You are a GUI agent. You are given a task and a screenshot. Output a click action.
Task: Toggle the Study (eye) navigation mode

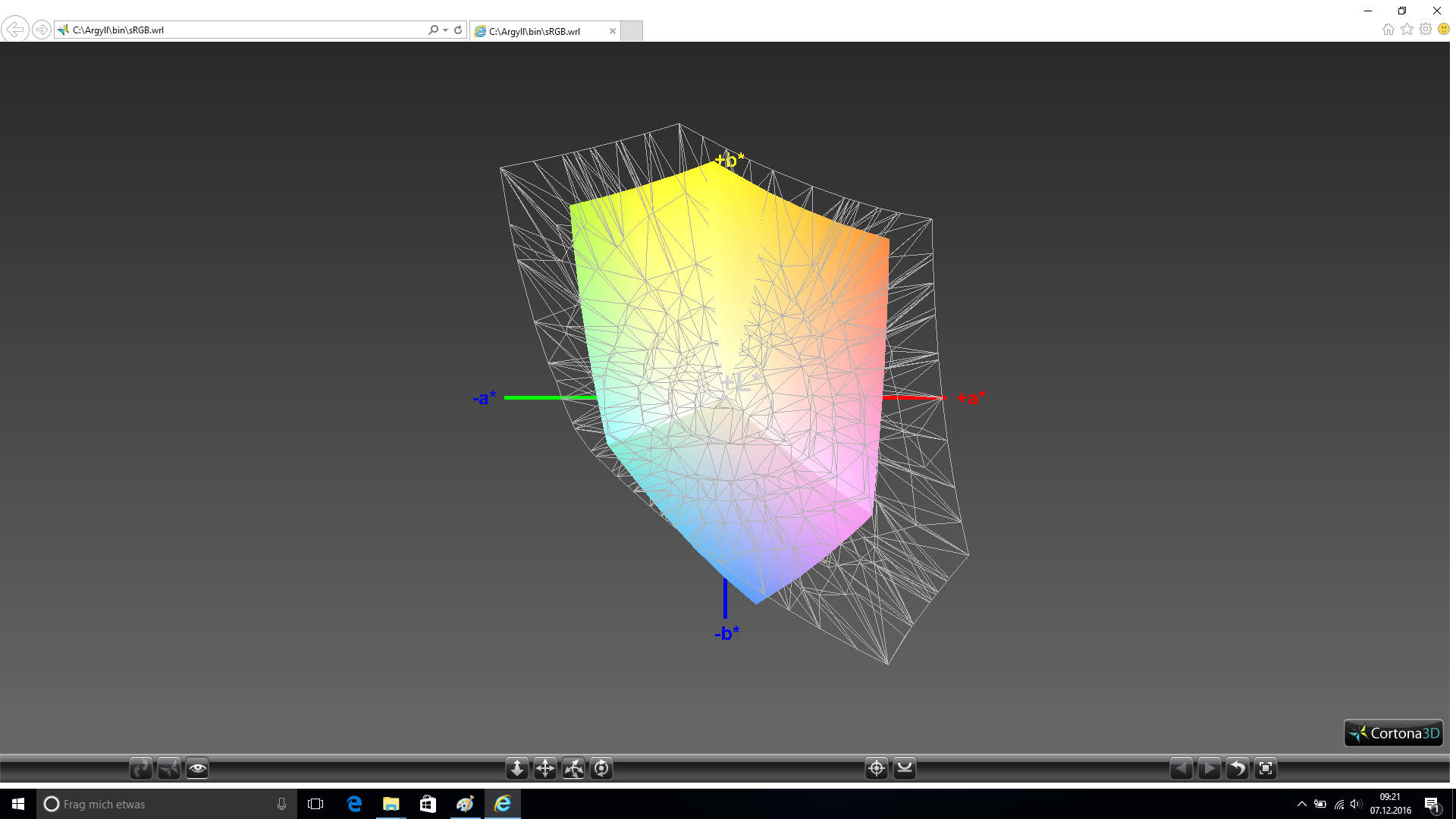197,769
